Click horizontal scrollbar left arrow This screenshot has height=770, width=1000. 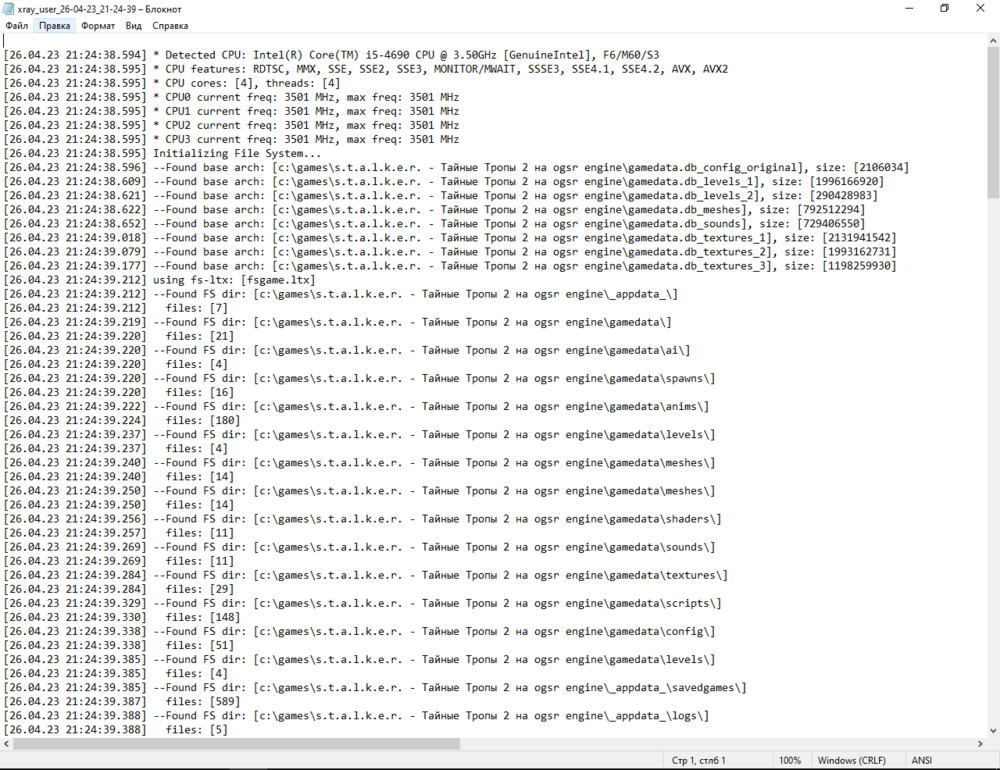(x=6, y=744)
